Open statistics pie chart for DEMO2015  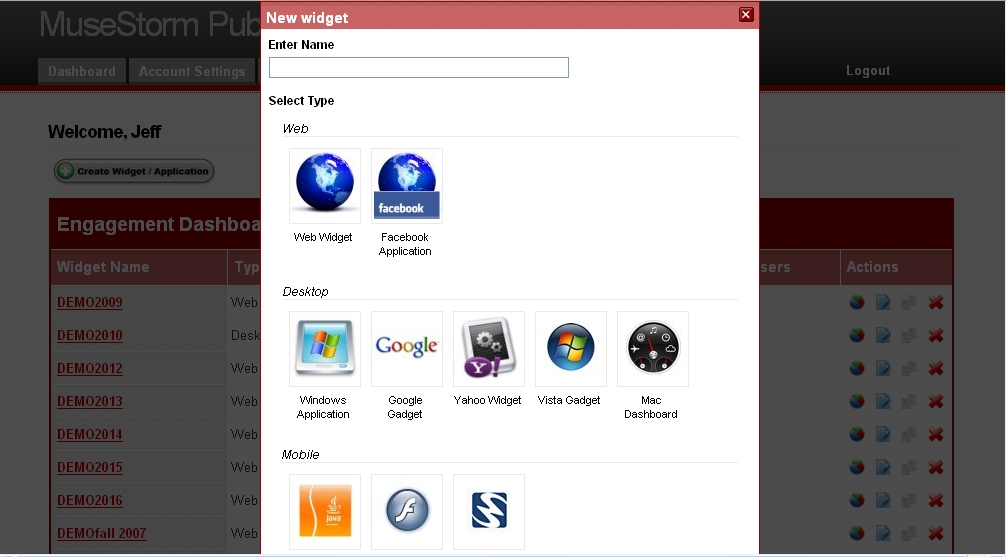(x=857, y=467)
